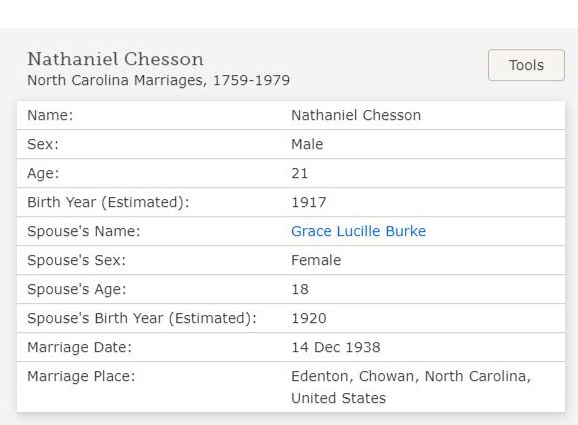This screenshot has width=578, height=425.
Task: Click the Edenton, Chowan marriage place text
Action: [x=411, y=376]
